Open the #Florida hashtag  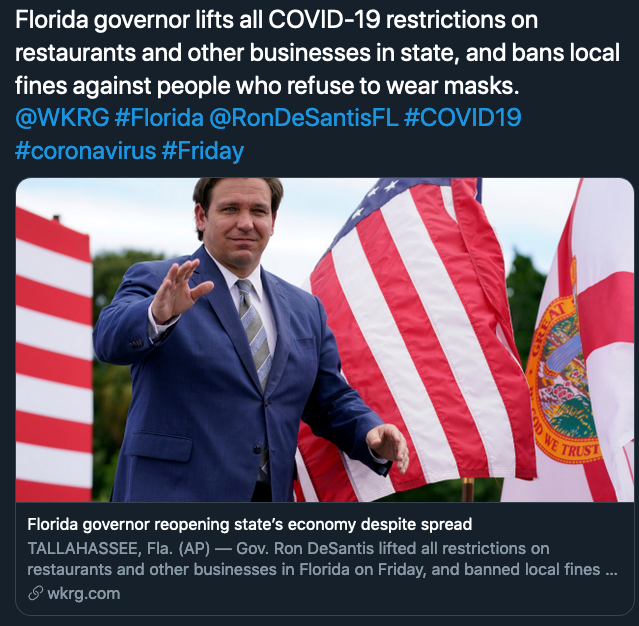[x=159, y=118]
